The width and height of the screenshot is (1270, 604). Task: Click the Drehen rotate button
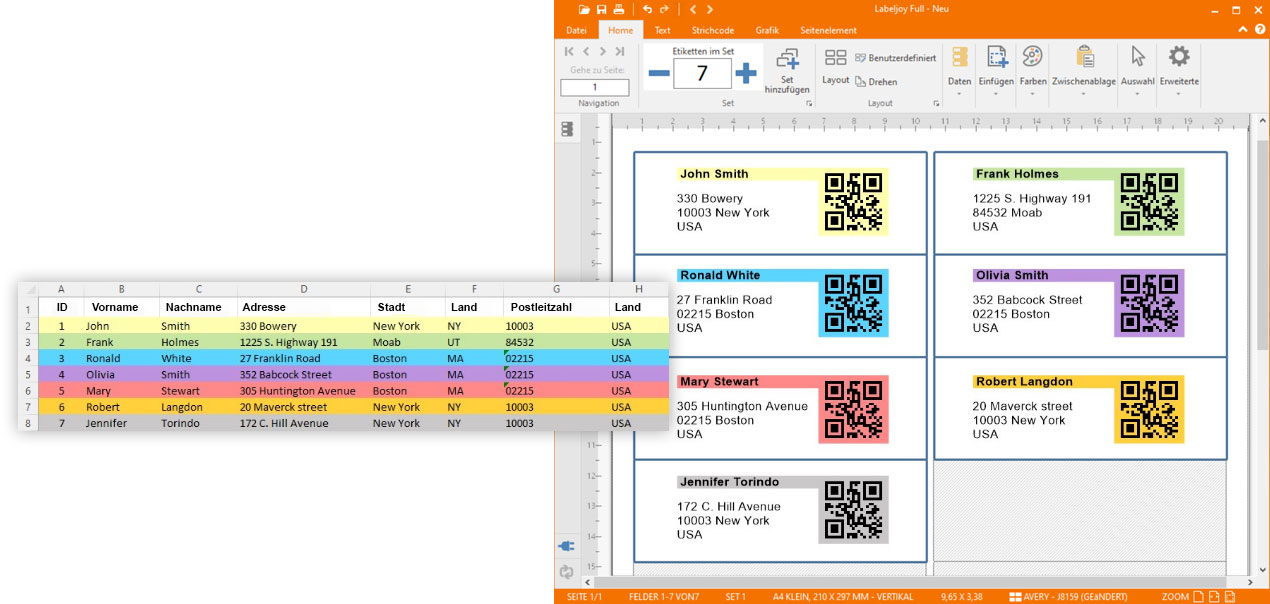point(876,82)
